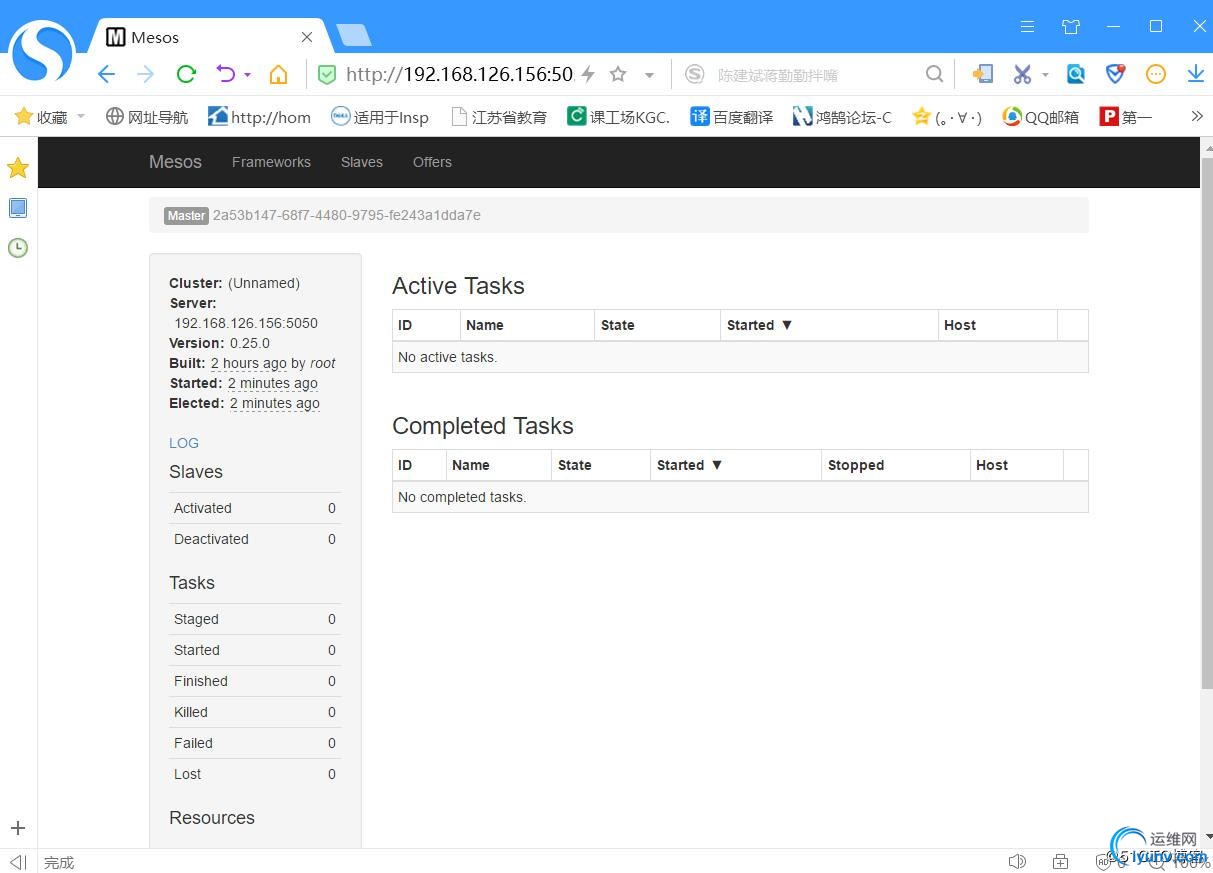The height and width of the screenshot is (873, 1213).
Task: Click the magnifier search icon
Action: [x=934, y=74]
